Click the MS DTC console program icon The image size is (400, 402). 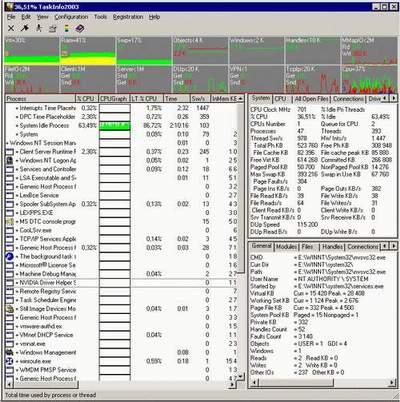pos(10,221)
